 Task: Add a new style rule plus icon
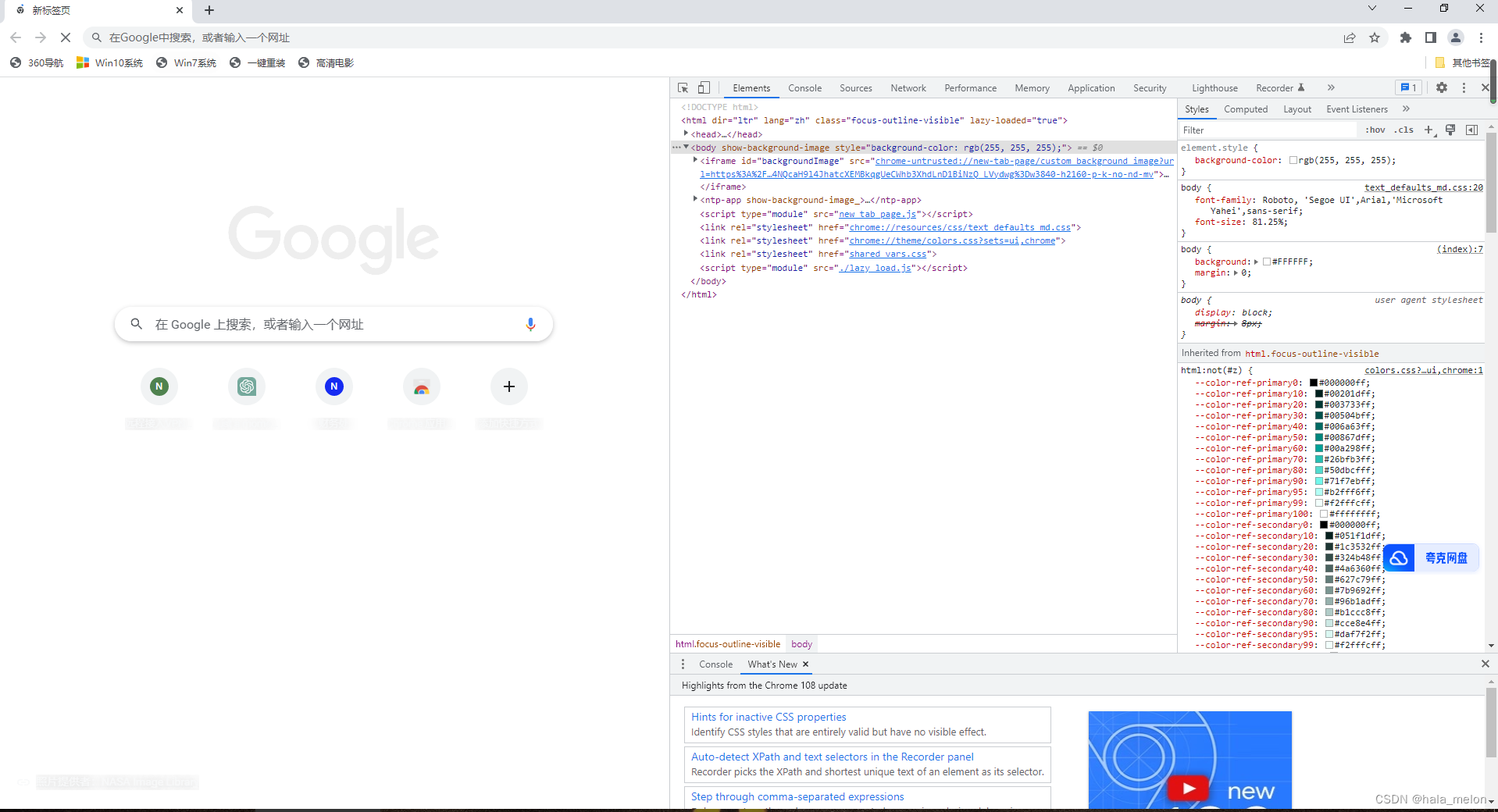tap(1428, 130)
